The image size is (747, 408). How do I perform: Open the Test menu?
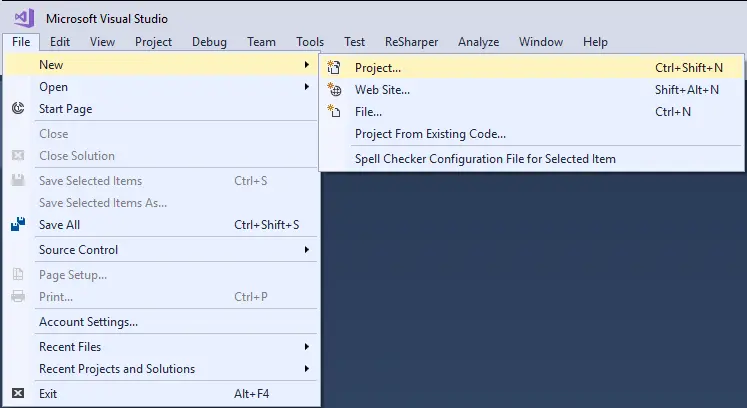click(x=354, y=42)
